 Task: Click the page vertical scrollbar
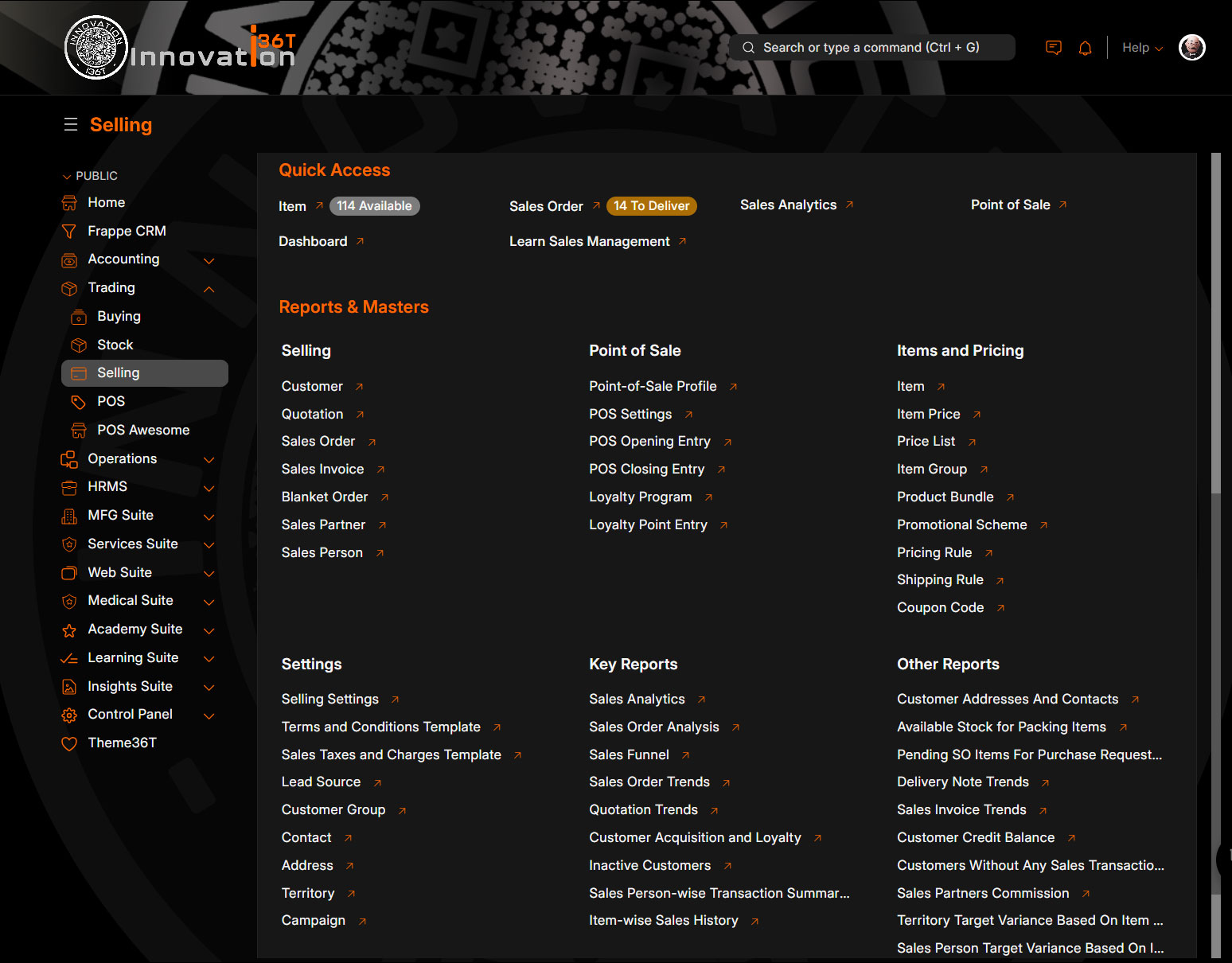point(1215,318)
